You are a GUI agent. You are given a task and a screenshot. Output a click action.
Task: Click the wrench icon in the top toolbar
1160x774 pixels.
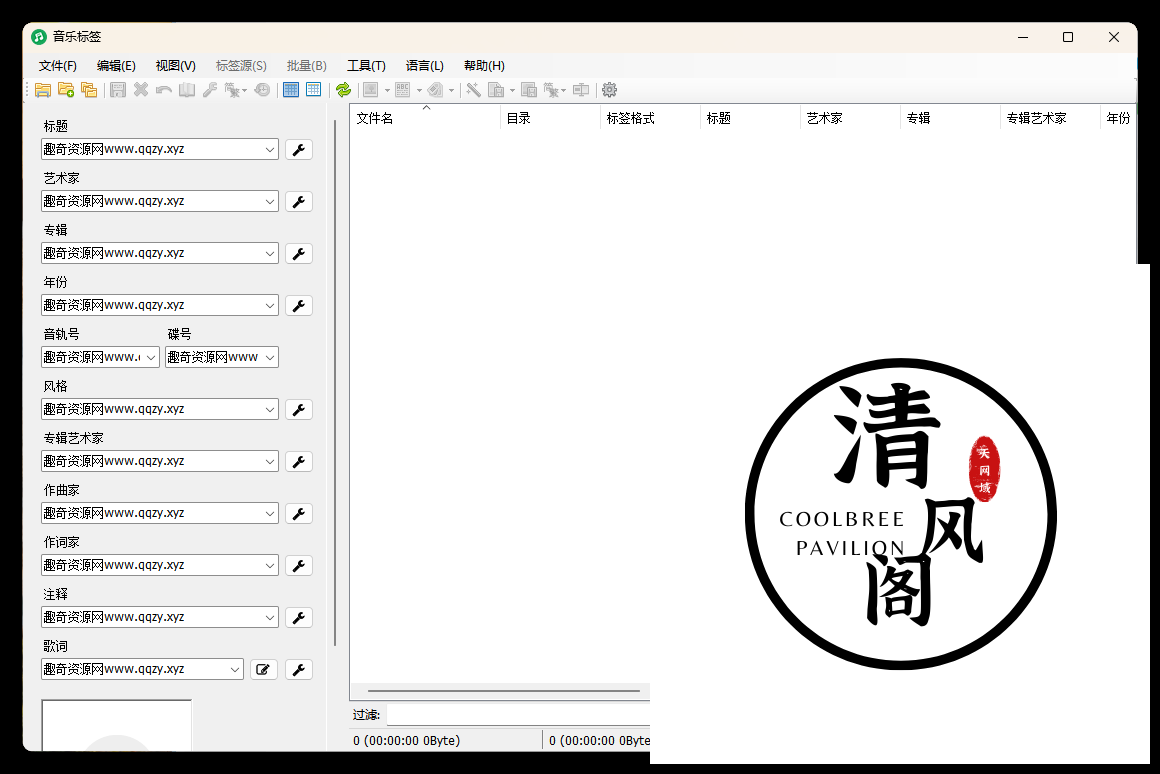(x=210, y=90)
